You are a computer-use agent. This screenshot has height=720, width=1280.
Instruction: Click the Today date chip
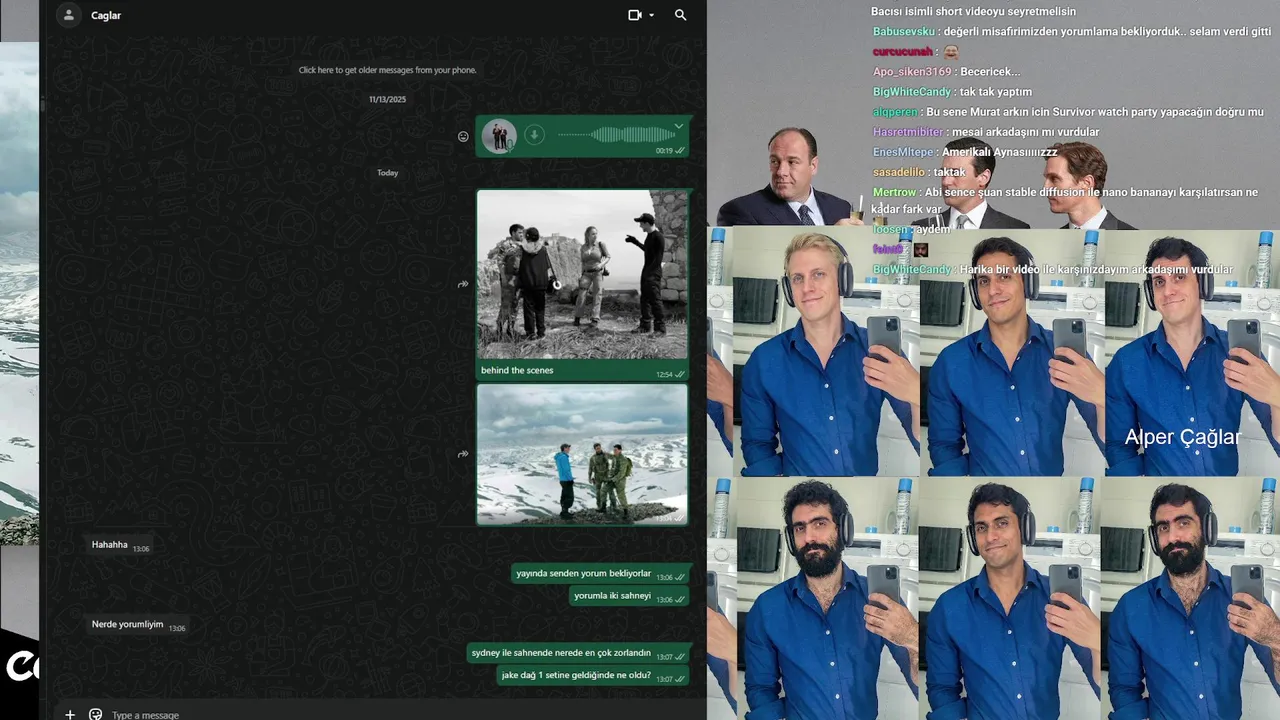tap(387, 173)
